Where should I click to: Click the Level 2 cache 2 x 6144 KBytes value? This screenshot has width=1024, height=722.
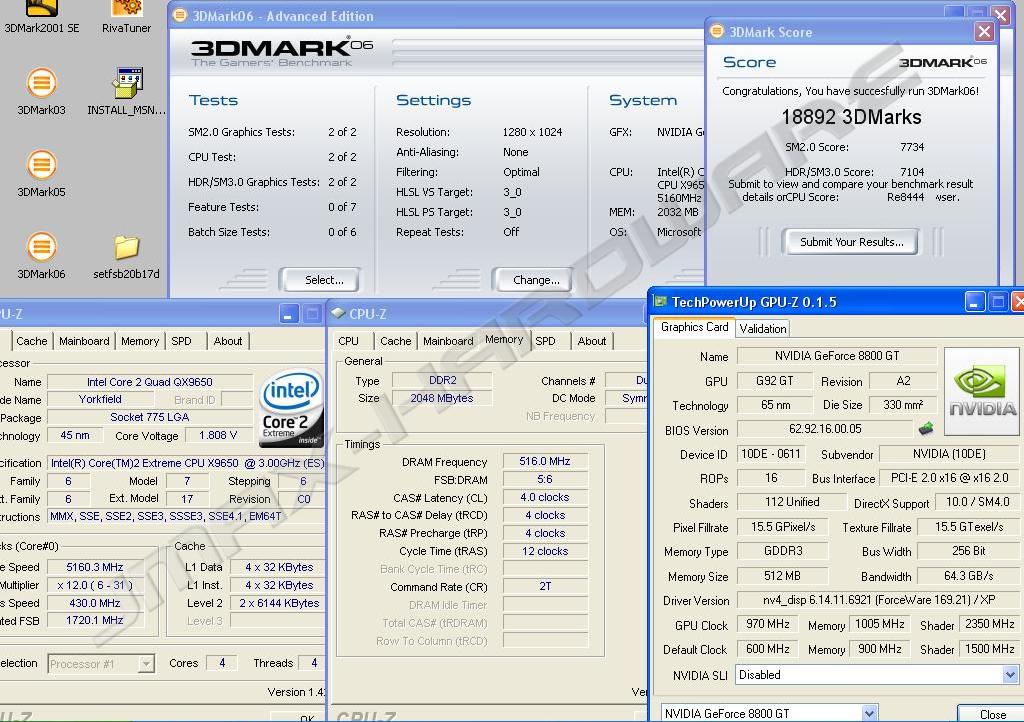point(278,603)
